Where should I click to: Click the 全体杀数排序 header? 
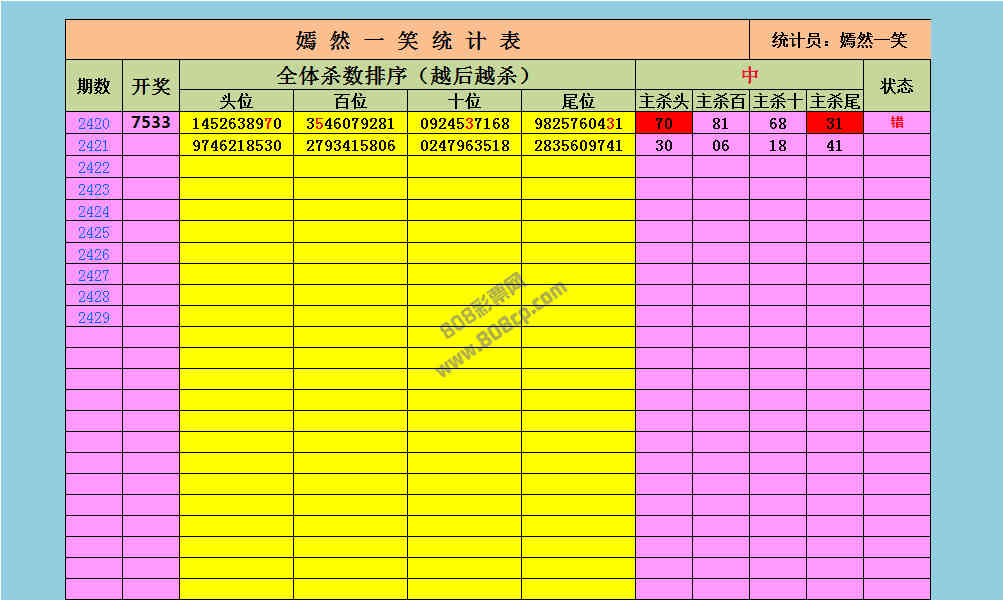(x=404, y=75)
